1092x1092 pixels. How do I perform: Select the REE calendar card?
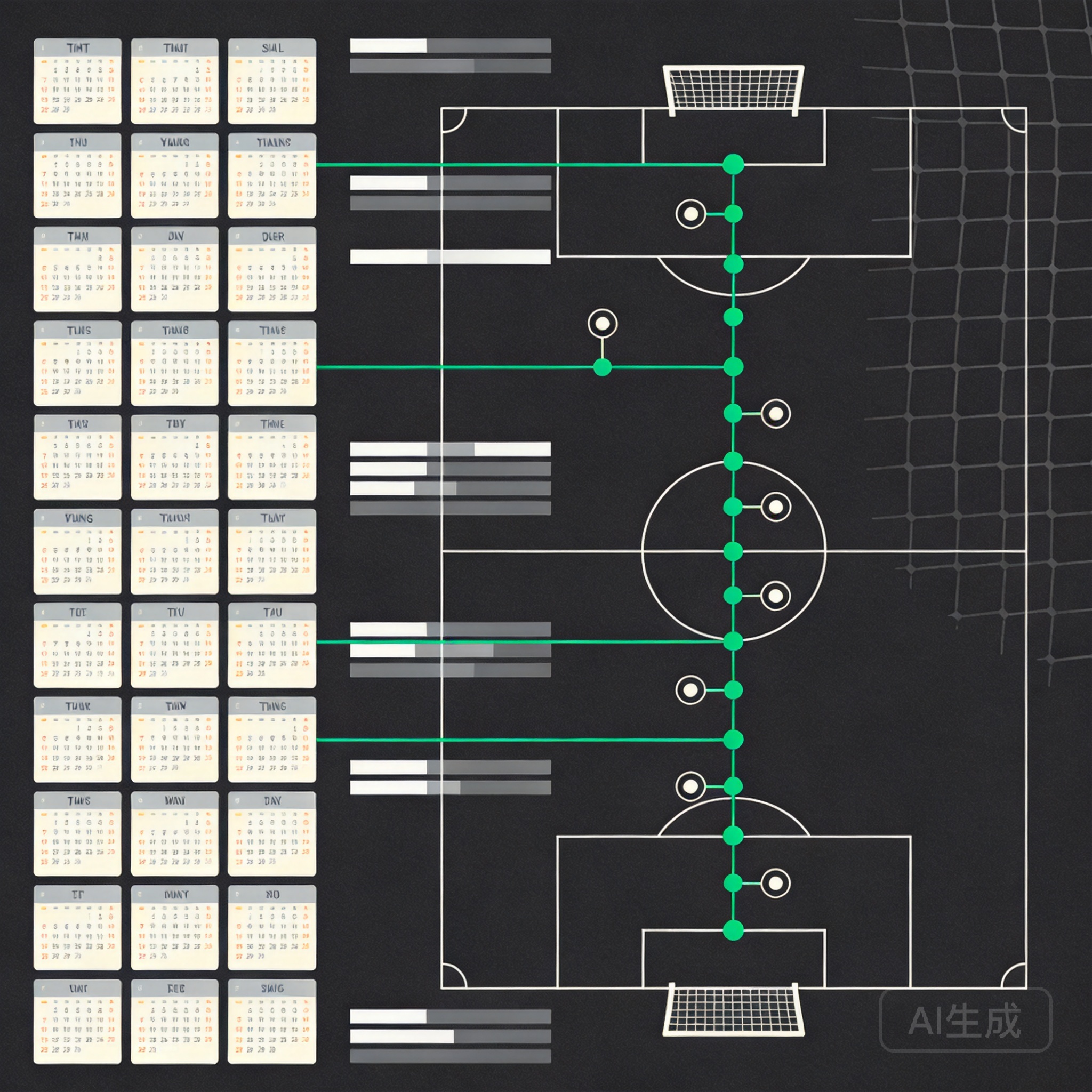coord(175,1022)
